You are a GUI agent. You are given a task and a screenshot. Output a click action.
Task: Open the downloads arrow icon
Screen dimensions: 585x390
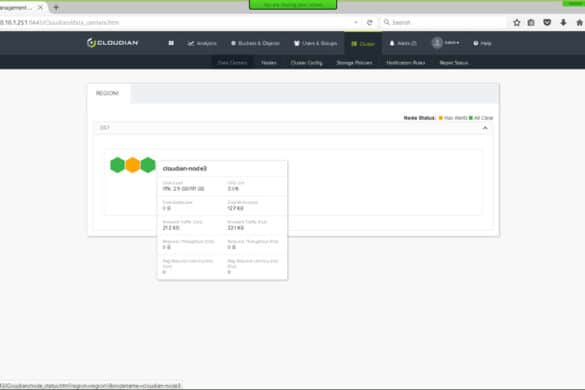tap(563, 22)
